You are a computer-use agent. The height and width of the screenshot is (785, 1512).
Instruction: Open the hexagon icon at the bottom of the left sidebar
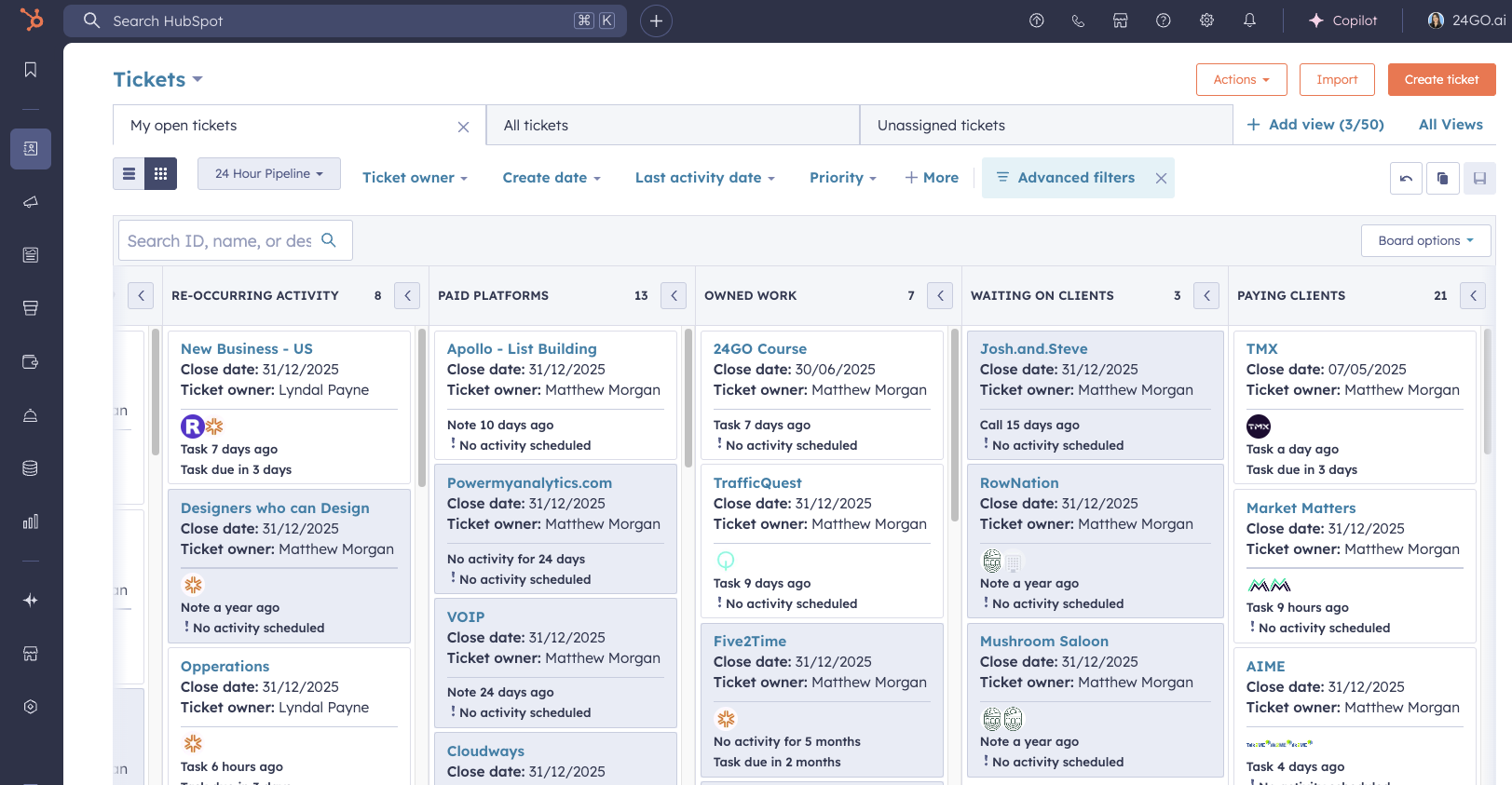pyautogui.click(x=31, y=707)
